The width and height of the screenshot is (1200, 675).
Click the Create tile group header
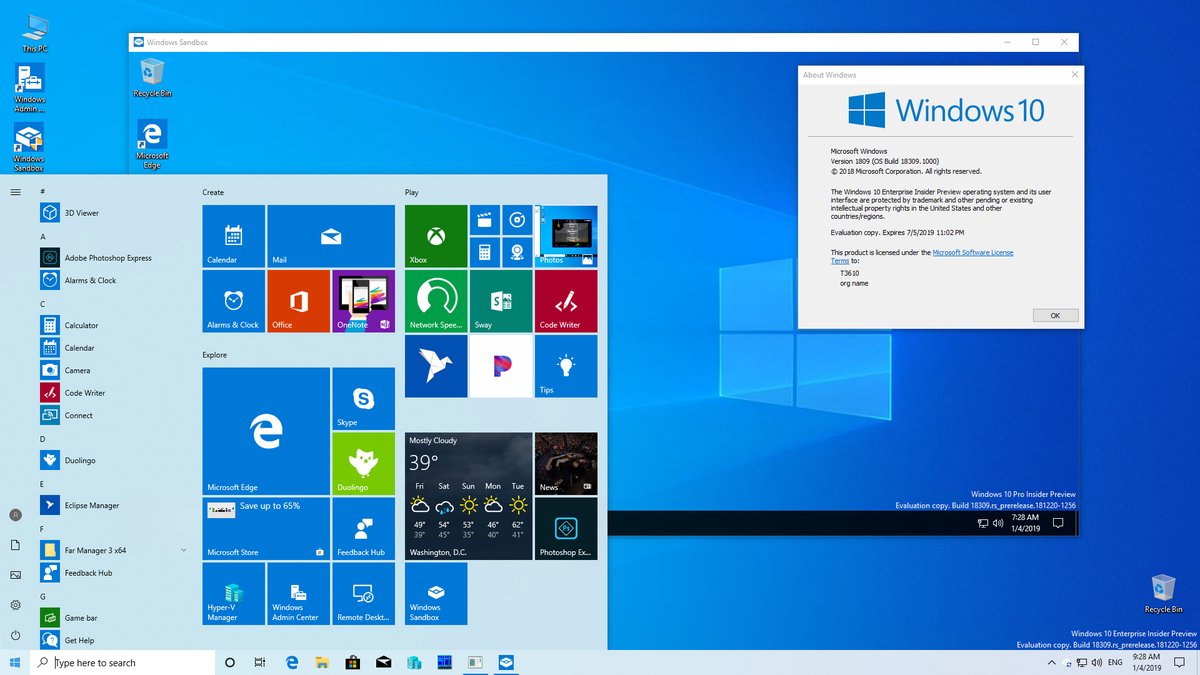[x=213, y=192]
